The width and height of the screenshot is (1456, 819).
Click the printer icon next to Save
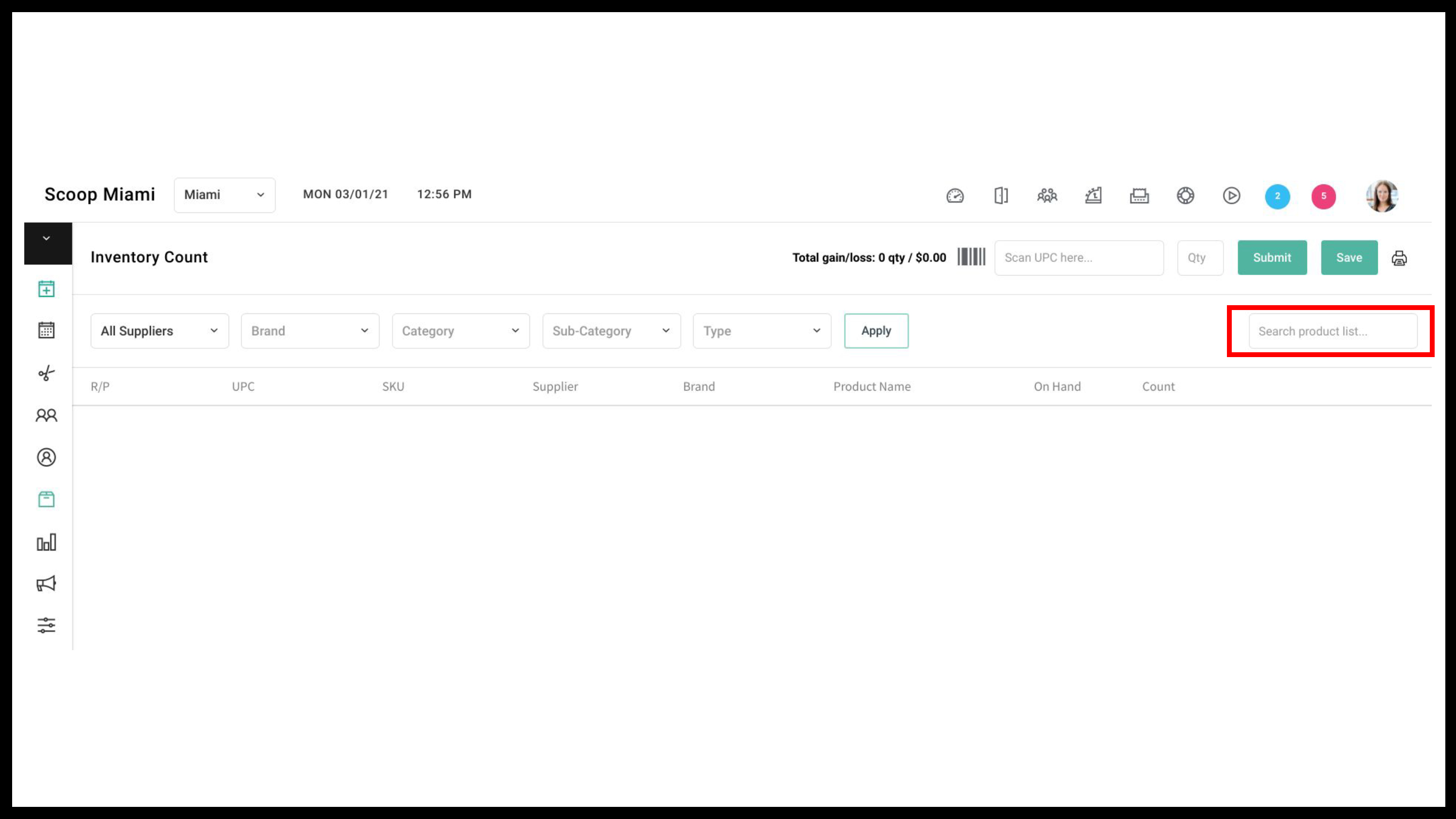[1399, 258]
